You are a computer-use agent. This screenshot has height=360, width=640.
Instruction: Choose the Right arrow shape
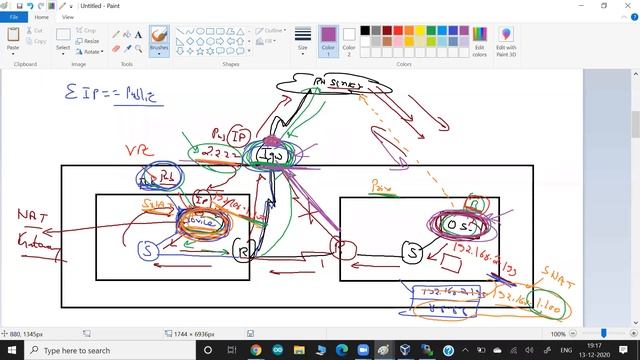tap(220, 41)
